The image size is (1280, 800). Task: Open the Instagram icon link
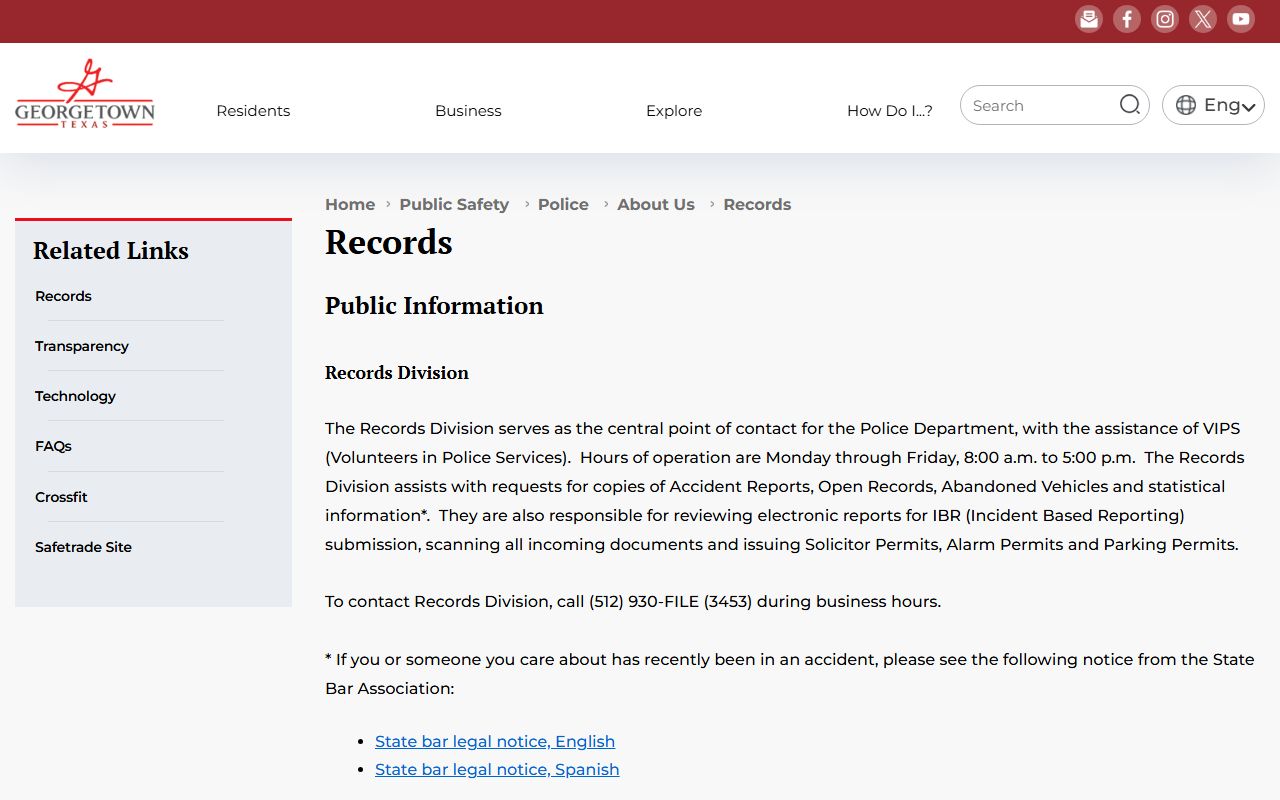[1165, 19]
